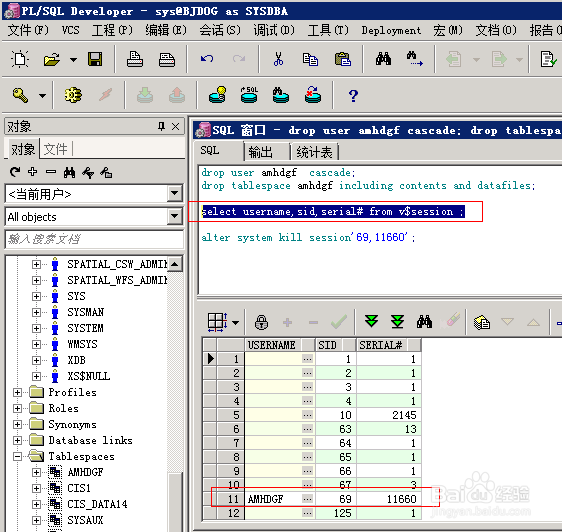Click the Export results icon

tap(482, 322)
